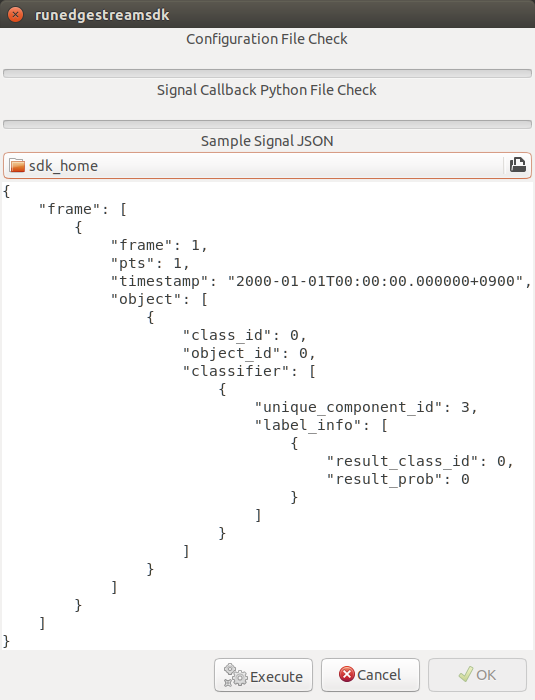Click the "unique_component_id": 3 line
Viewport: 535px width, 700px height.
(x=366, y=407)
